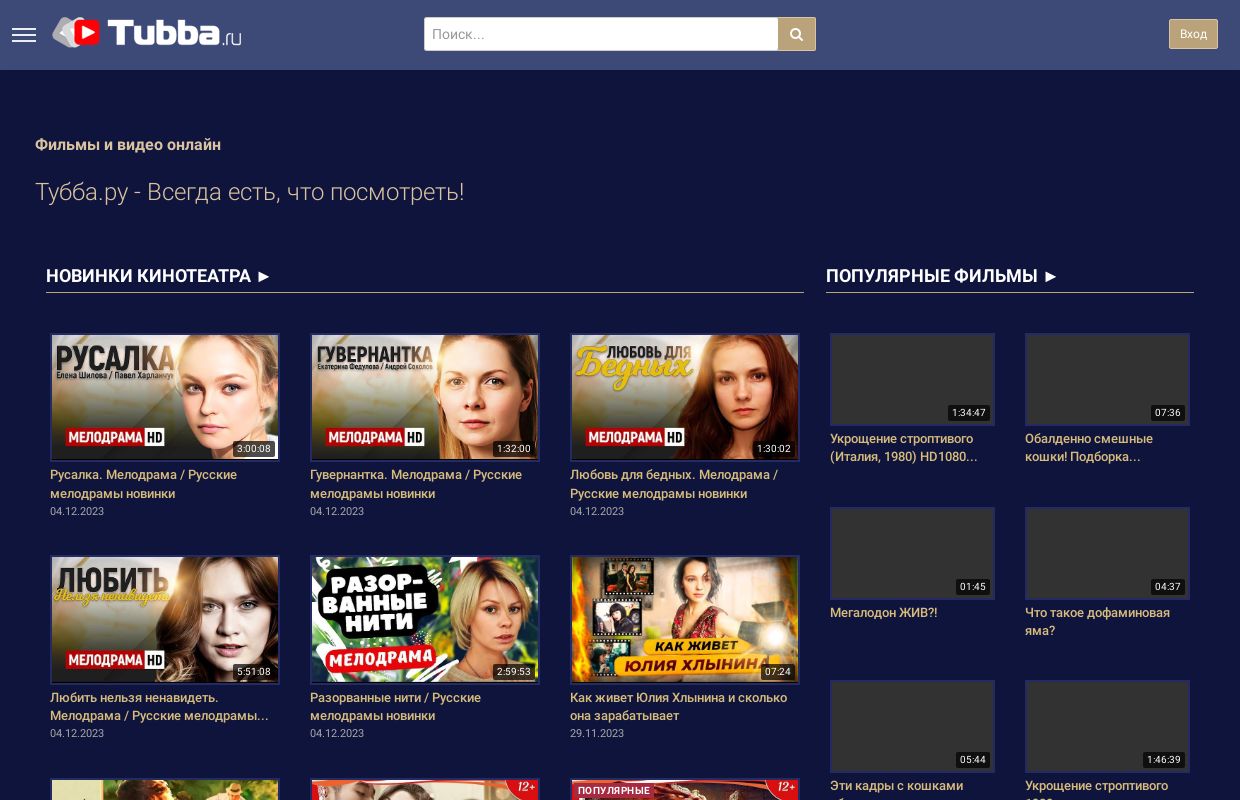Open the 04:37 дофаминовая яма thumbnail

click(x=1107, y=553)
